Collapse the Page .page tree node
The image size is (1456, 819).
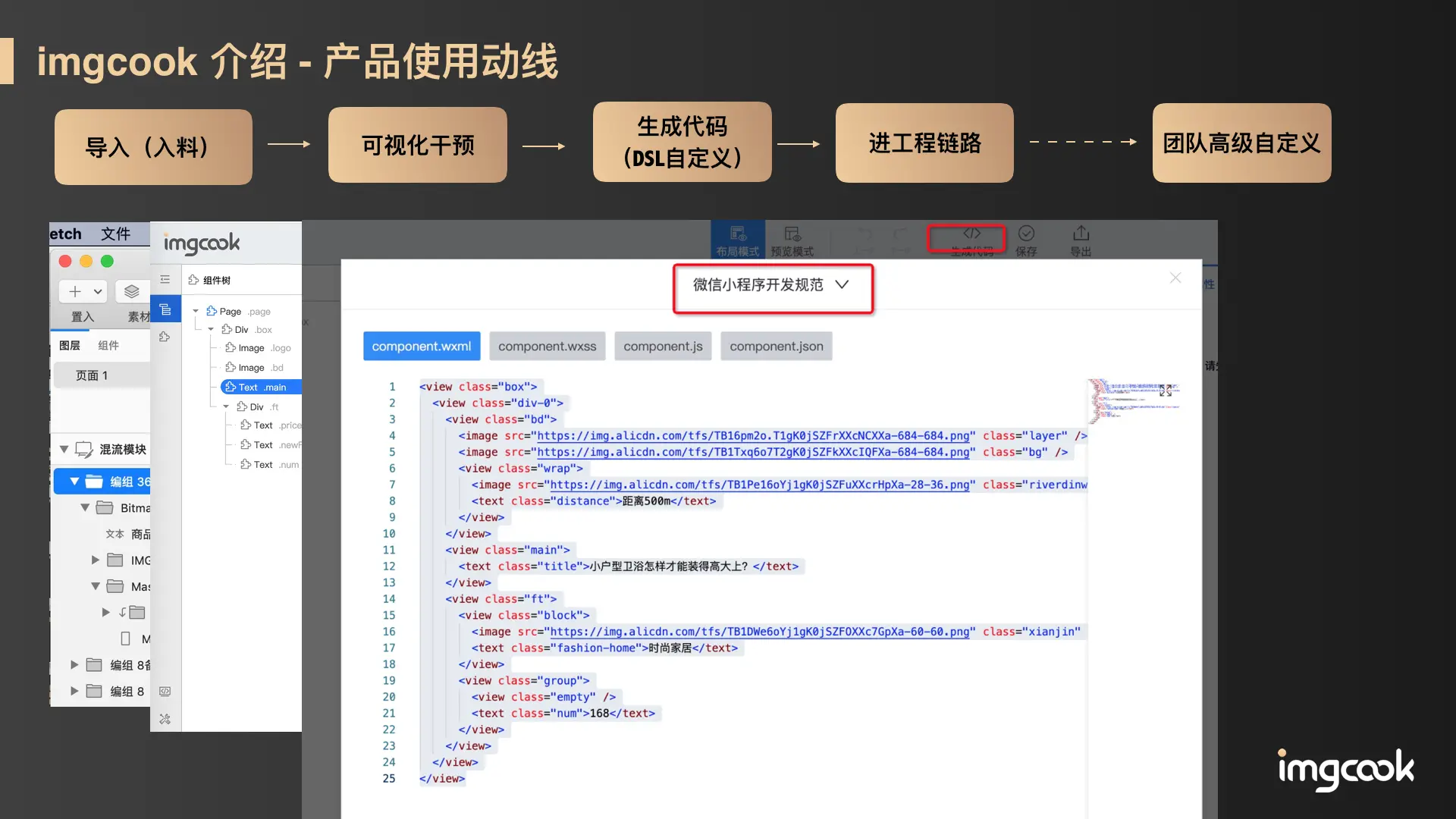click(x=196, y=312)
